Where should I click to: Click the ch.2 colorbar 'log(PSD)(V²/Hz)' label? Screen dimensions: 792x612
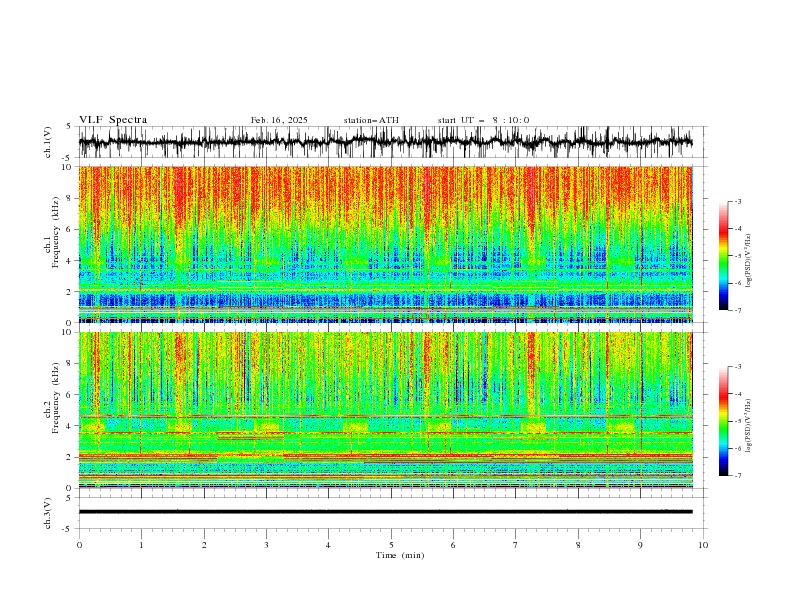pyautogui.click(x=748, y=425)
